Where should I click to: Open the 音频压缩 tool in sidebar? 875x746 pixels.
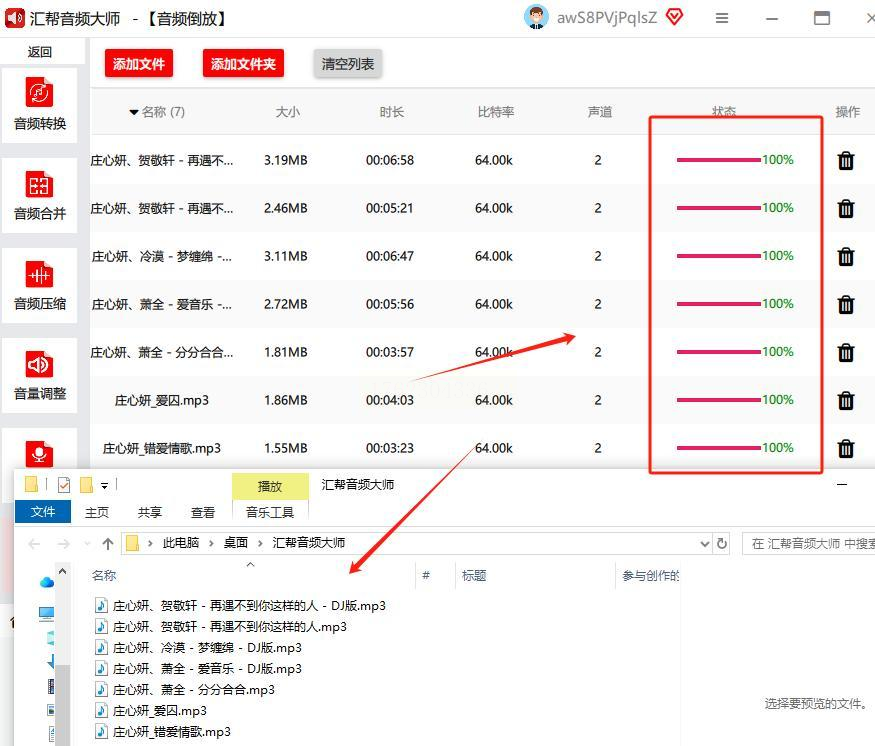point(40,286)
